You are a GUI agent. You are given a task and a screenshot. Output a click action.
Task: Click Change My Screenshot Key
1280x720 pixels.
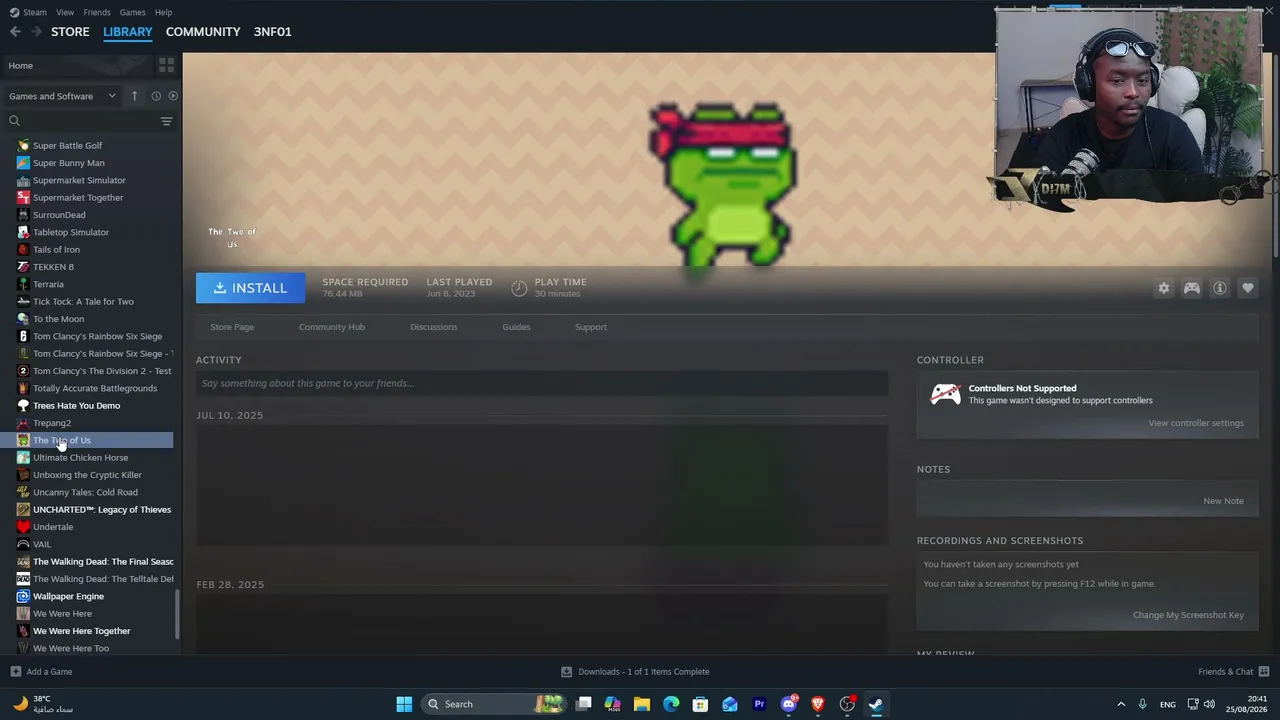coord(1188,615)
